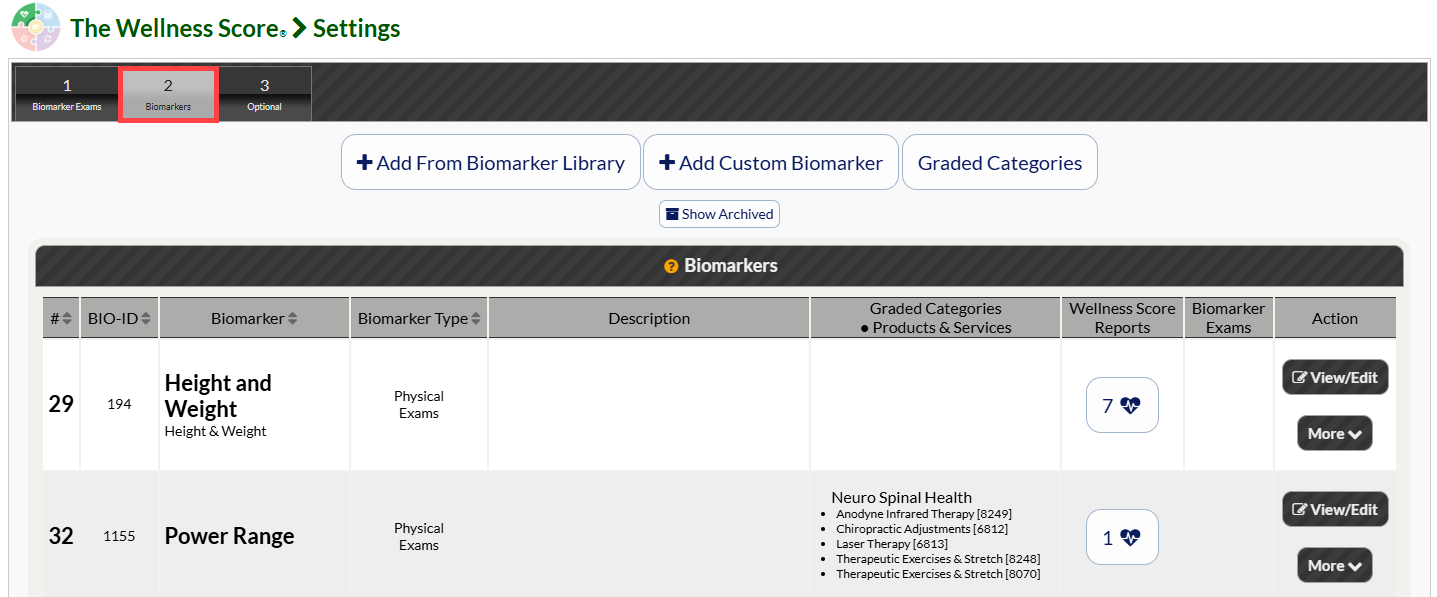Click the Wellness Score puzzle logo
This screenshot has height=597, width=1437.
pyautogui.click(x=35, y=27)
